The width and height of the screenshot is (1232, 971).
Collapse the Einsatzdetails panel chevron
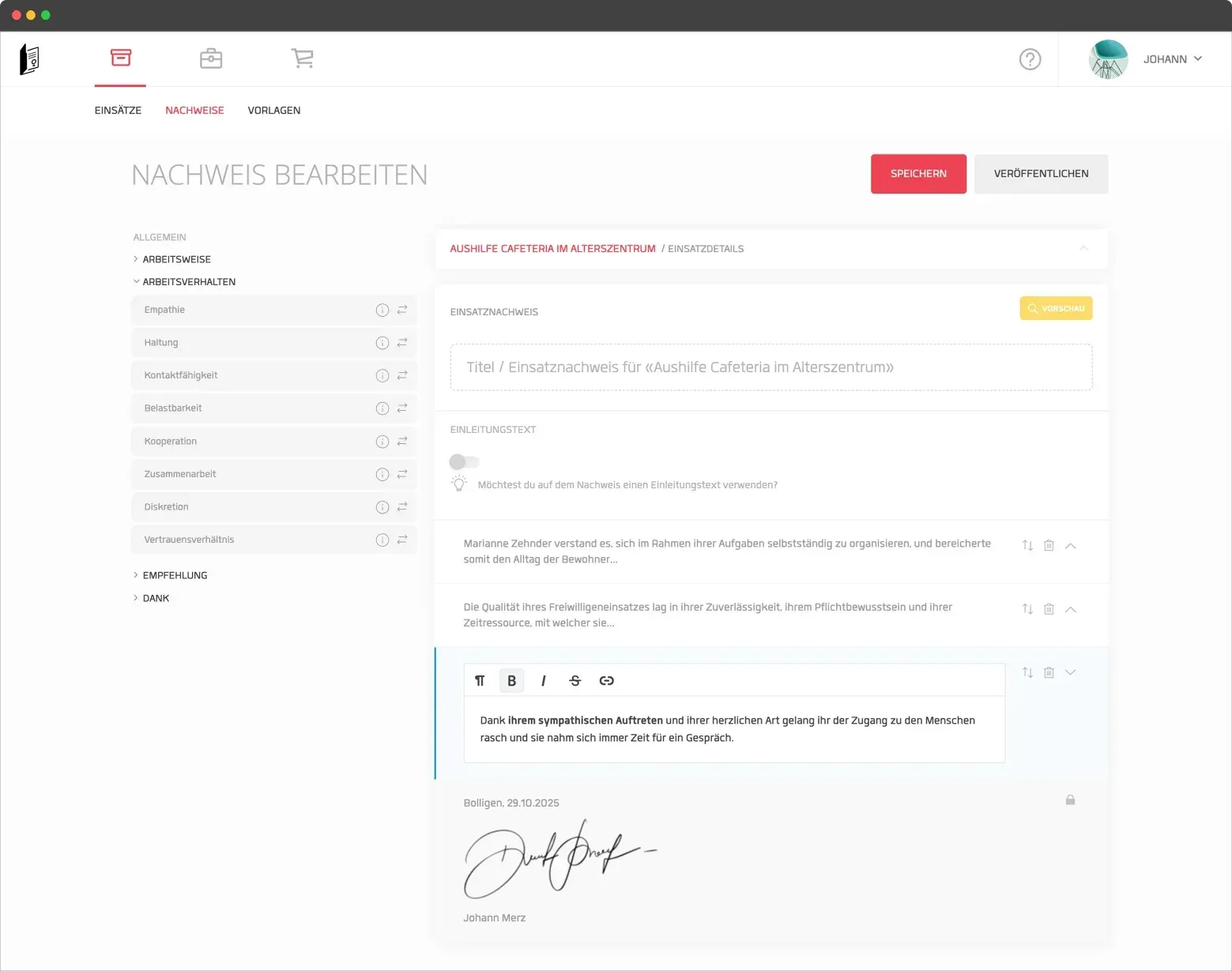click(1083, 249)
